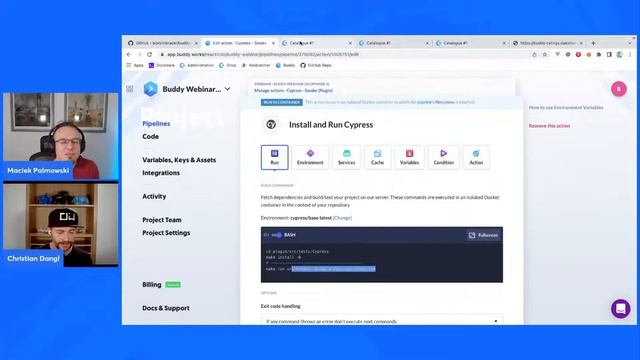
Task: Go forward in the browser
Action: 139,54
